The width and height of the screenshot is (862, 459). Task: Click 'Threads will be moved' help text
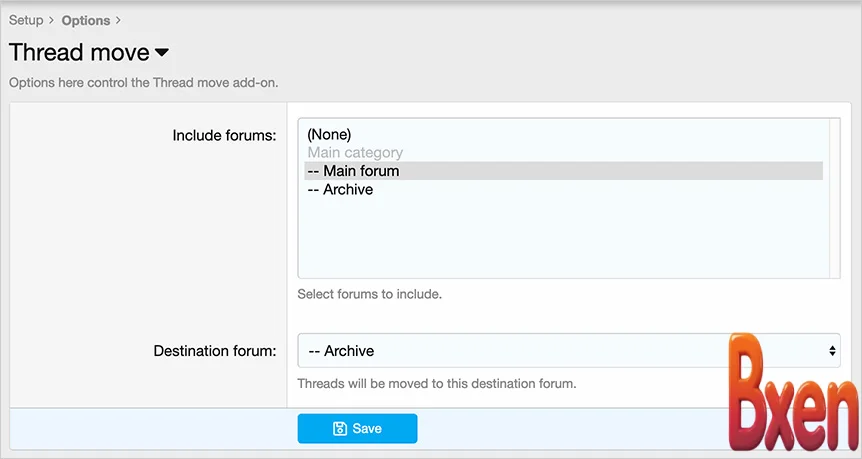pyautogui.click(x=436, y=383)
